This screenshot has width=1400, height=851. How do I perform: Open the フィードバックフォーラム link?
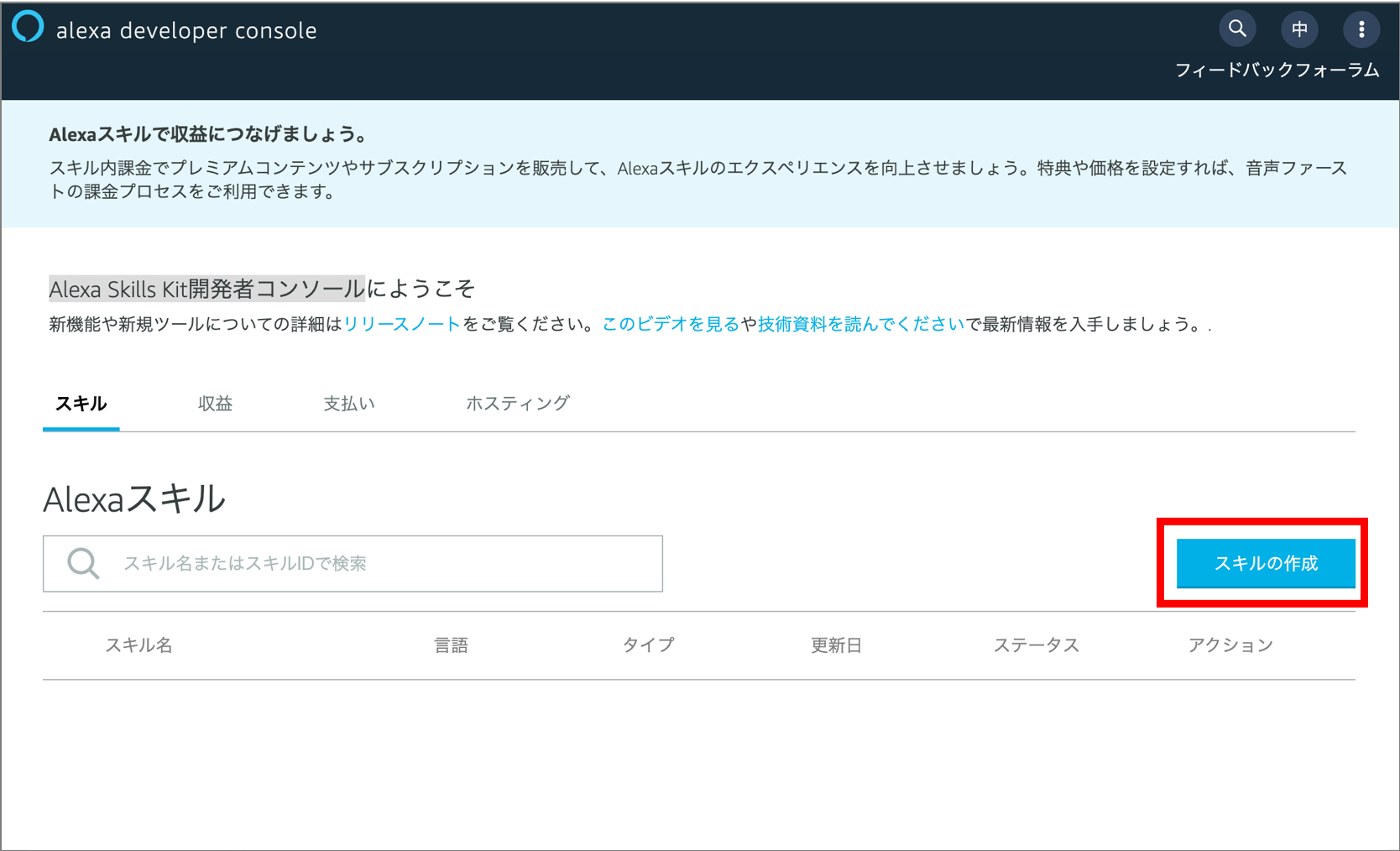coord(1276,70)
